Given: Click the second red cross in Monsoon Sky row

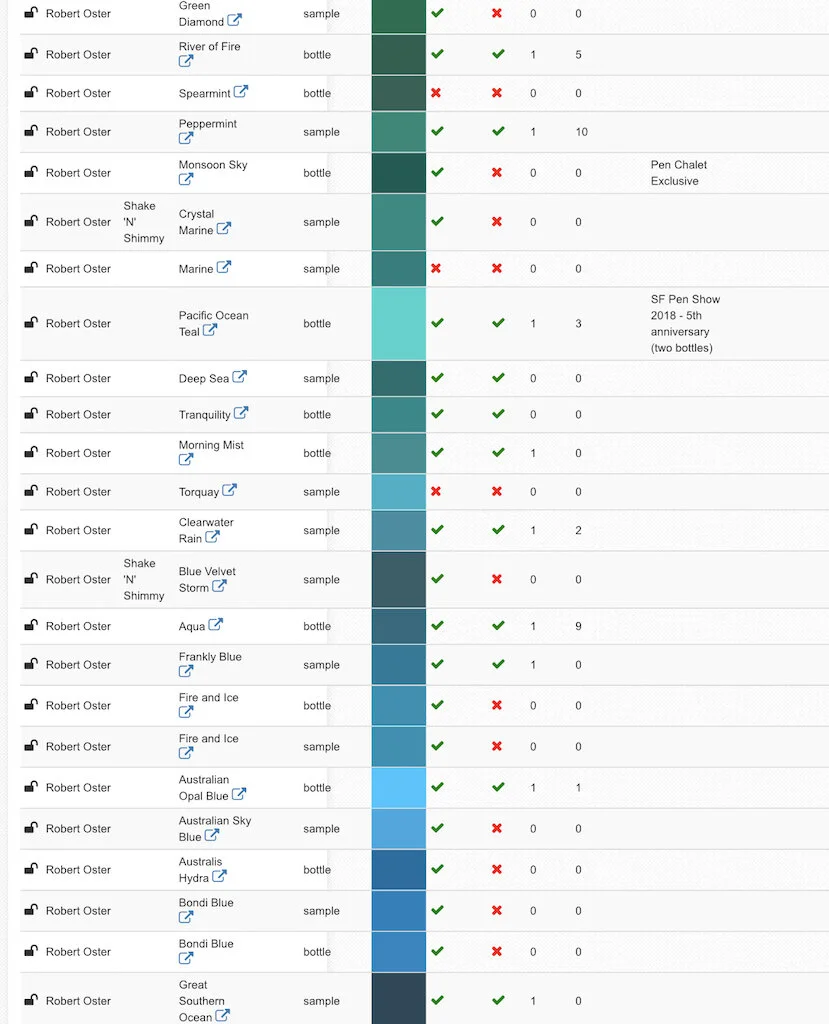Looking at the screenshot, I should click(497, 172).
